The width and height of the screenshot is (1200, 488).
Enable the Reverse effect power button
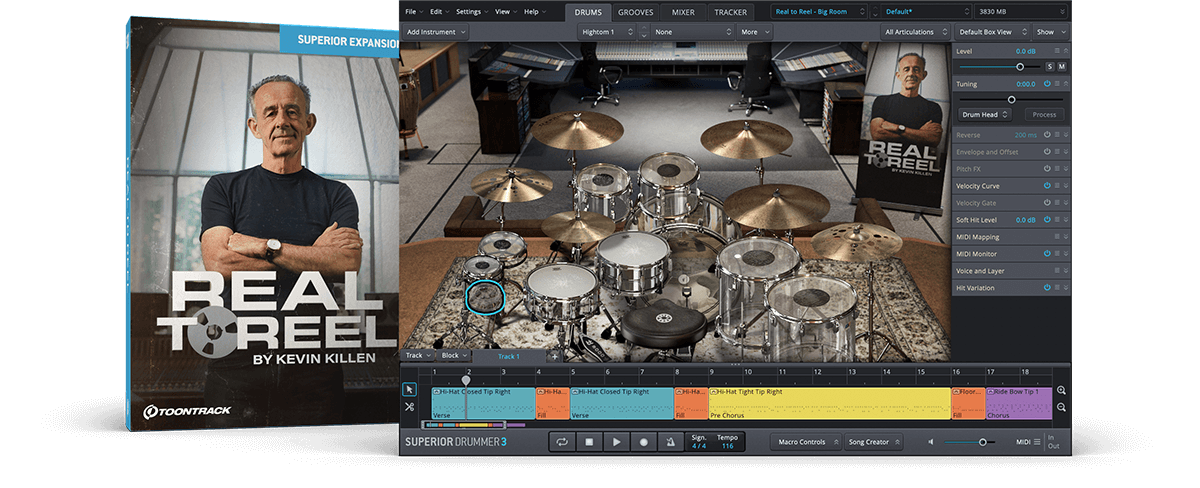coord(1047,135)
